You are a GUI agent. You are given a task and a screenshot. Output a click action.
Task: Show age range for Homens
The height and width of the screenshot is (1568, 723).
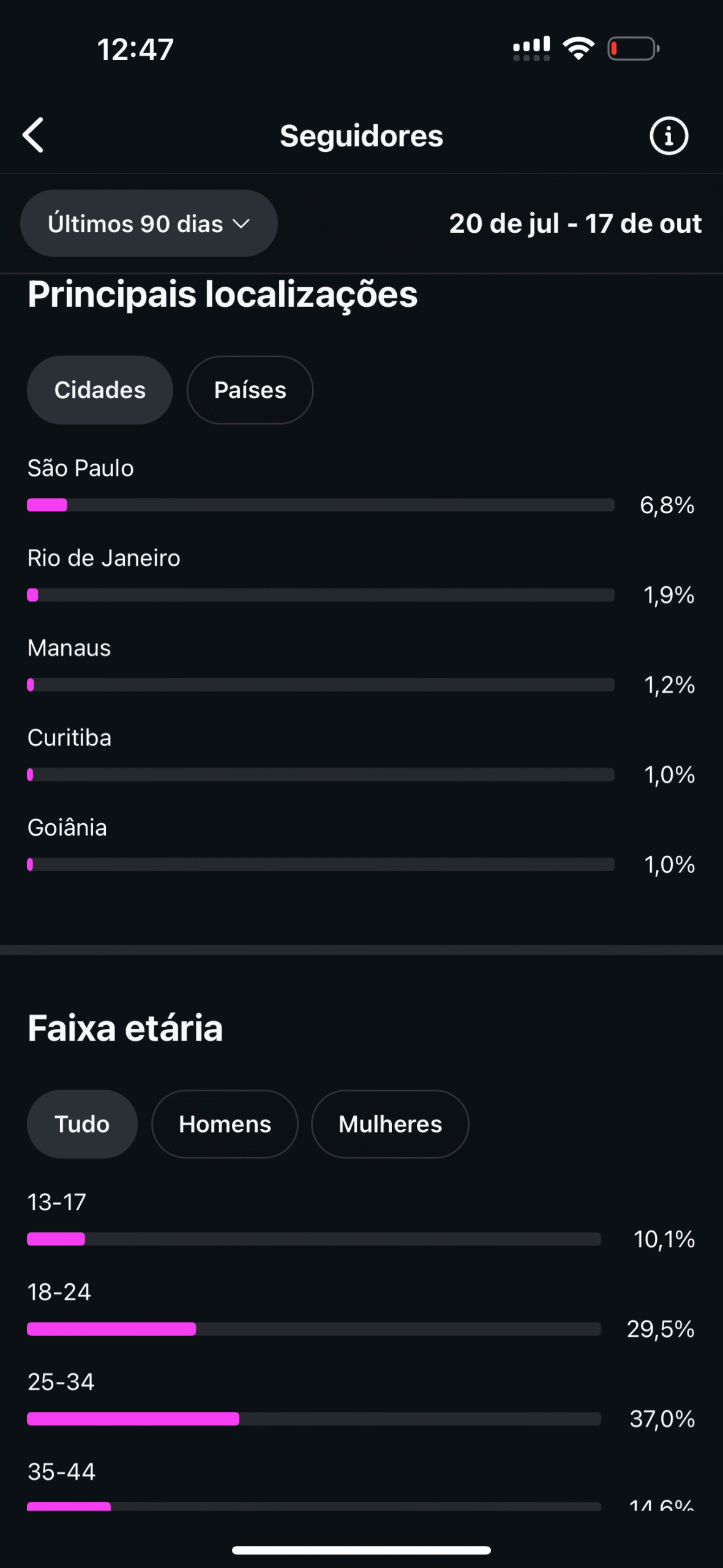pyautogui.click(x=225, y=1124)
